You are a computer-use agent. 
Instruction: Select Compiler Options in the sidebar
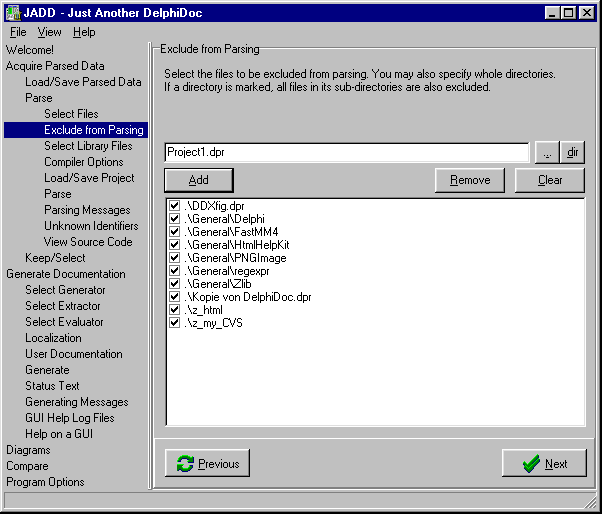[84, 162]
